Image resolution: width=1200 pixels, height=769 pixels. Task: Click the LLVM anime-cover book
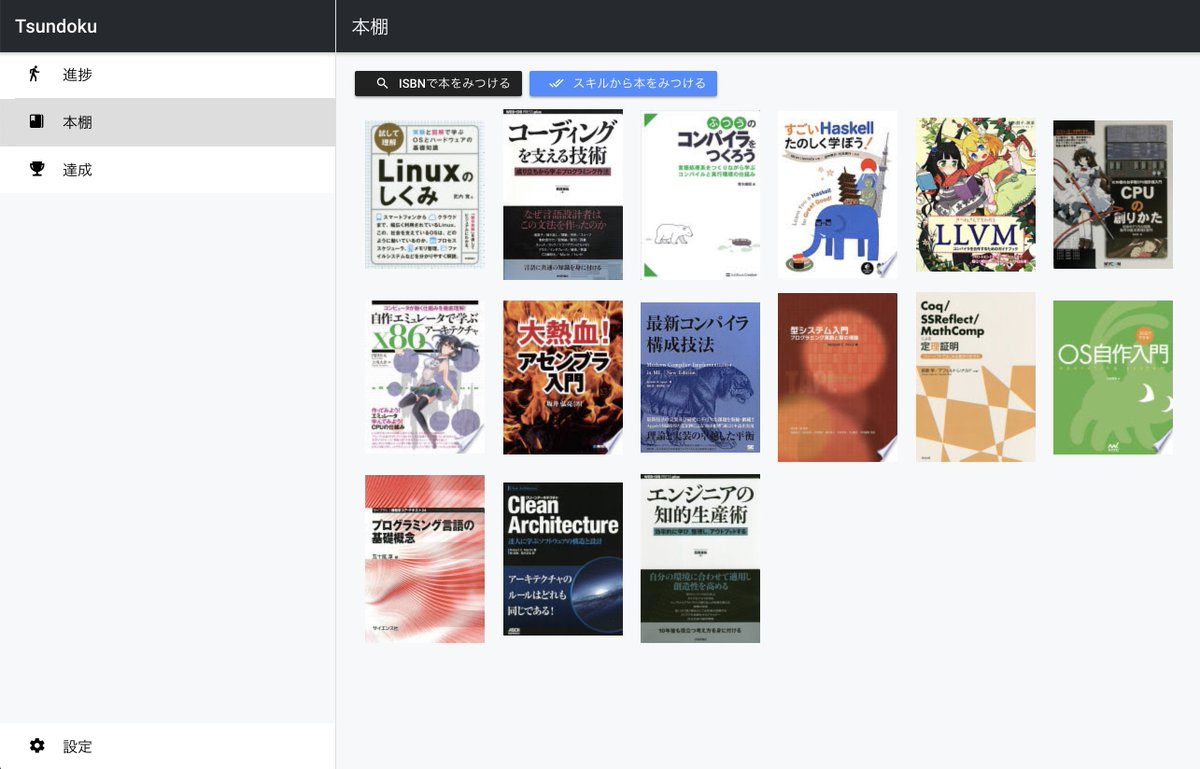975,193
